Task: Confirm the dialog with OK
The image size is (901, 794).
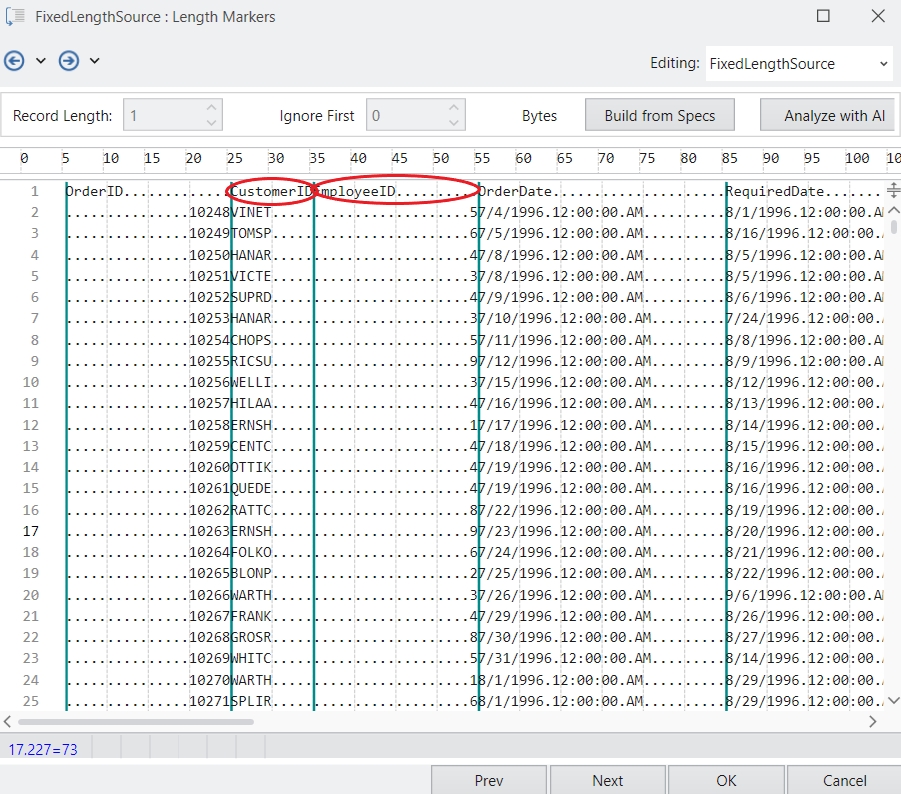Action: tap(726, 780)
